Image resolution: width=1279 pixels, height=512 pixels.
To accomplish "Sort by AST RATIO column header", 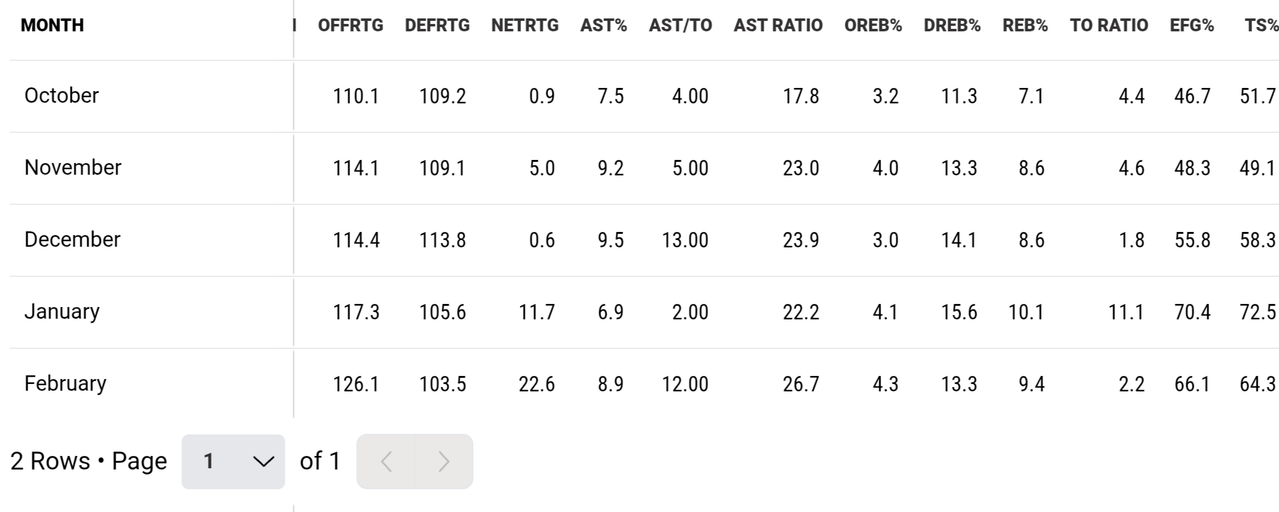I will [778, 26].
